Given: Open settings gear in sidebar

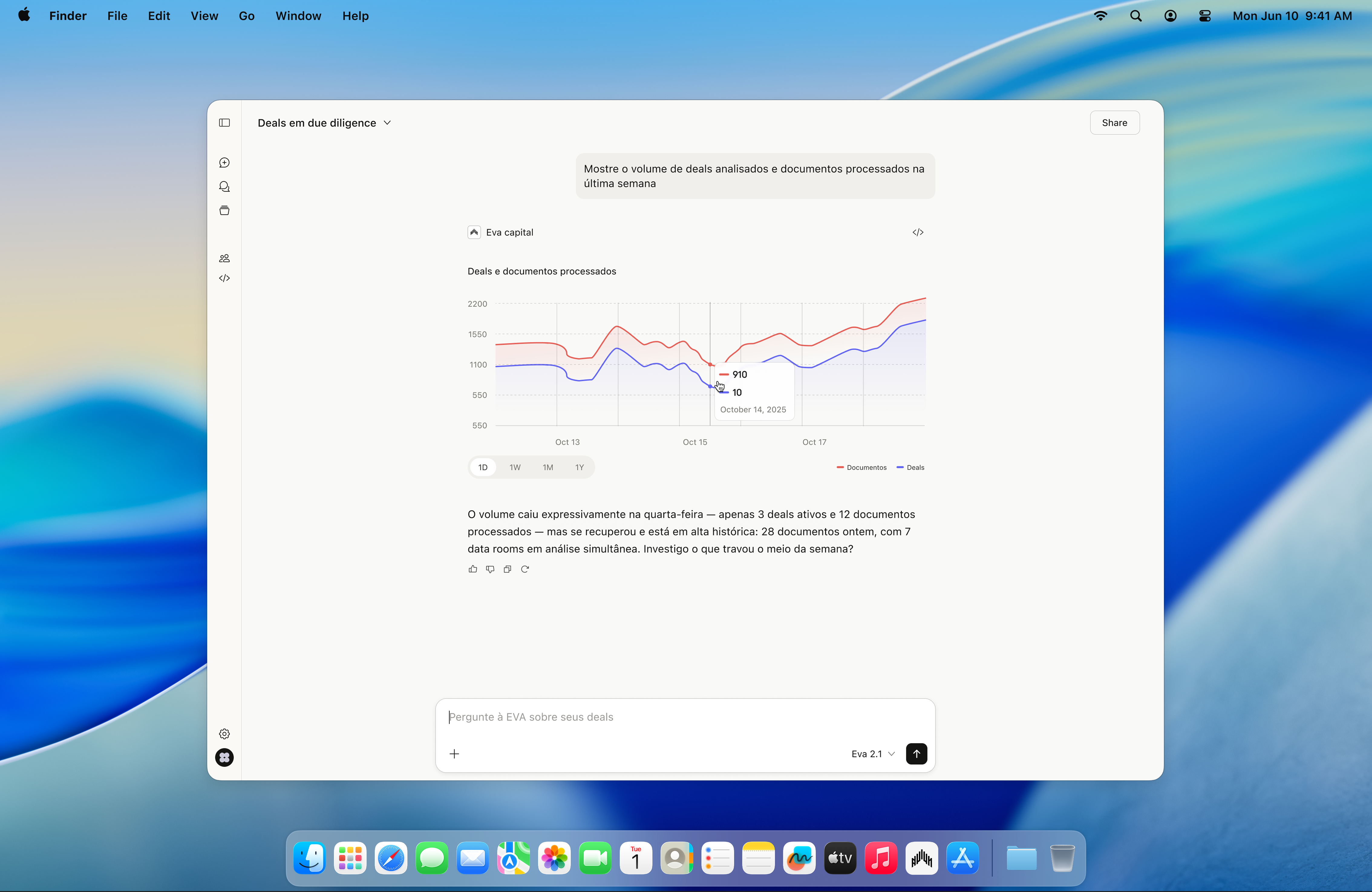Looking at the screenshot, I should 224,734.
